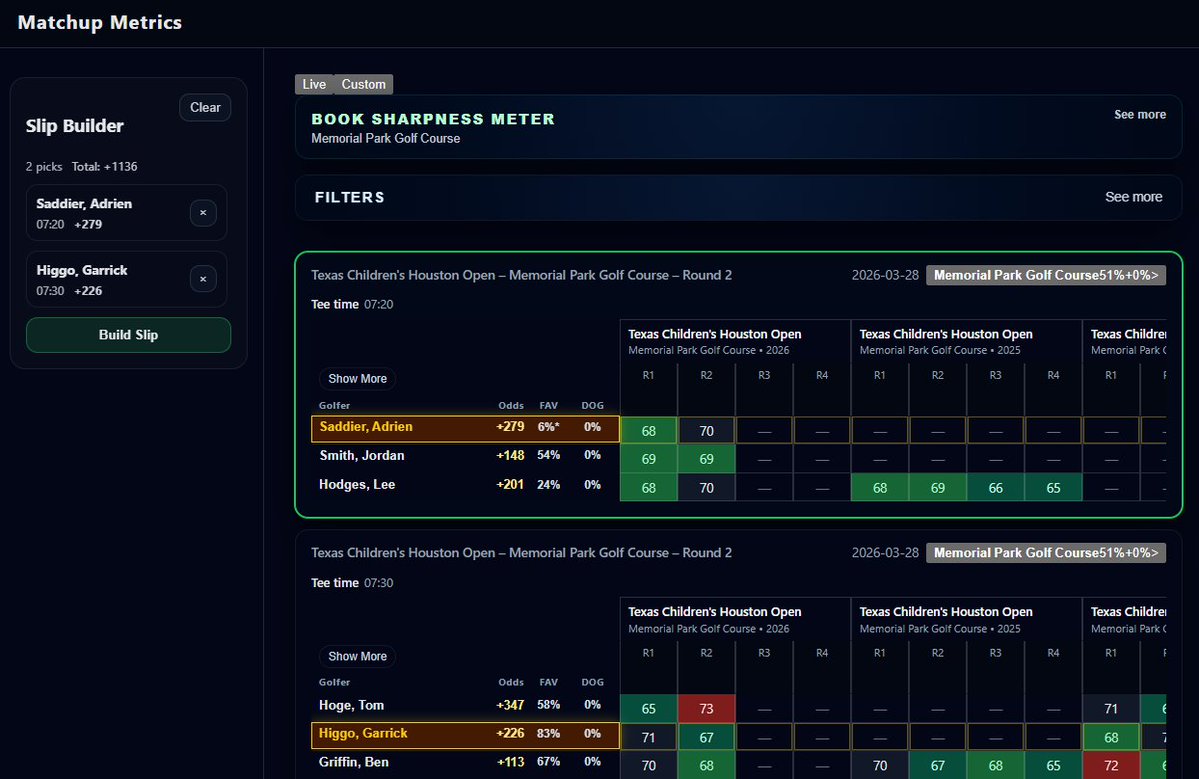Click Saddier's 2026 R1 score 68
The height and width of the screenshot is (779, 1199).
(x=648, y=430)
